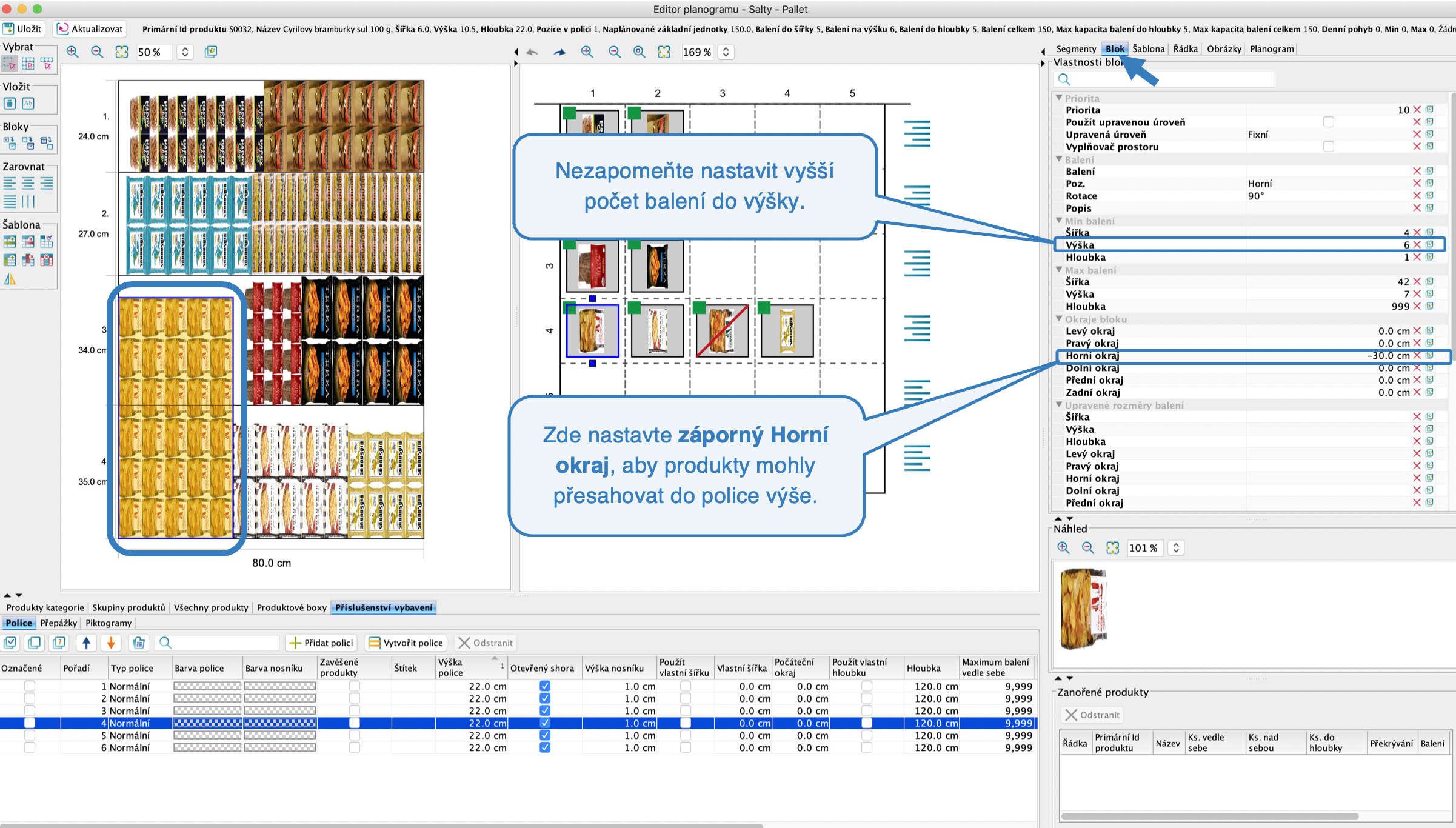Switch to the Segmenty tab

point(1076,48)
